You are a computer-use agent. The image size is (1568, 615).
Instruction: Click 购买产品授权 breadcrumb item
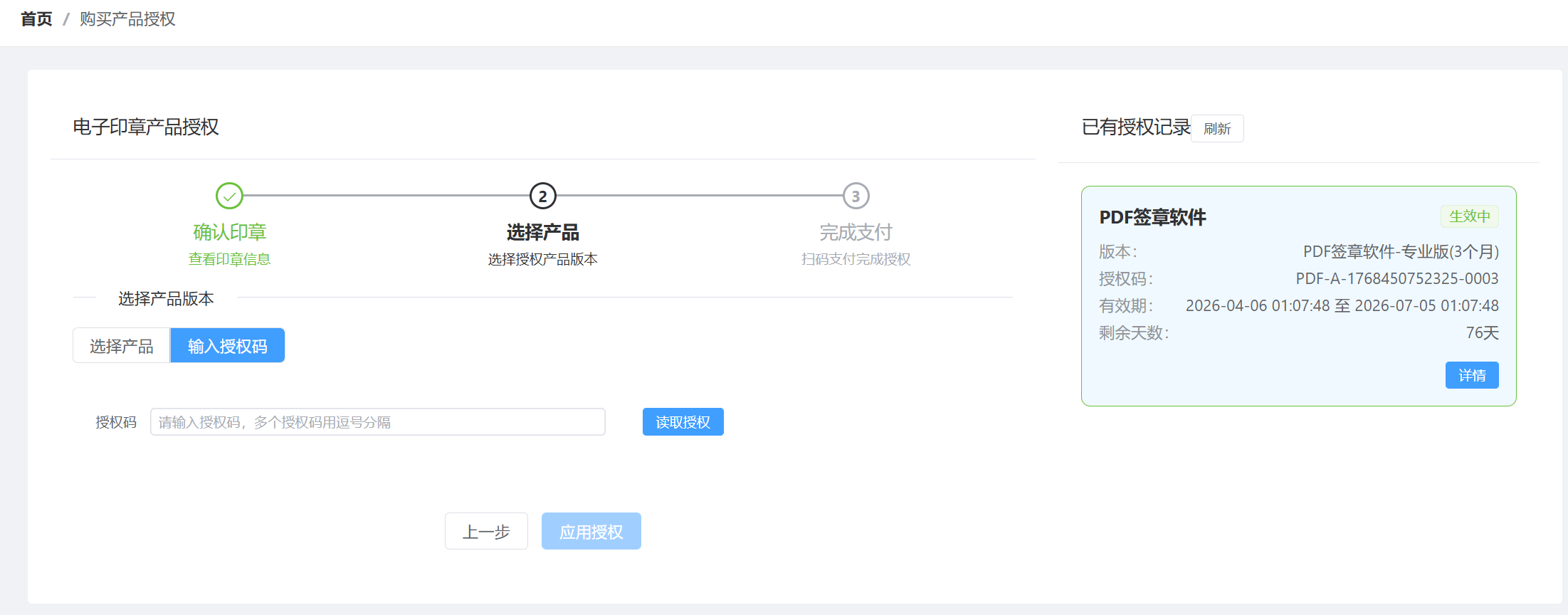click(127, 19)
